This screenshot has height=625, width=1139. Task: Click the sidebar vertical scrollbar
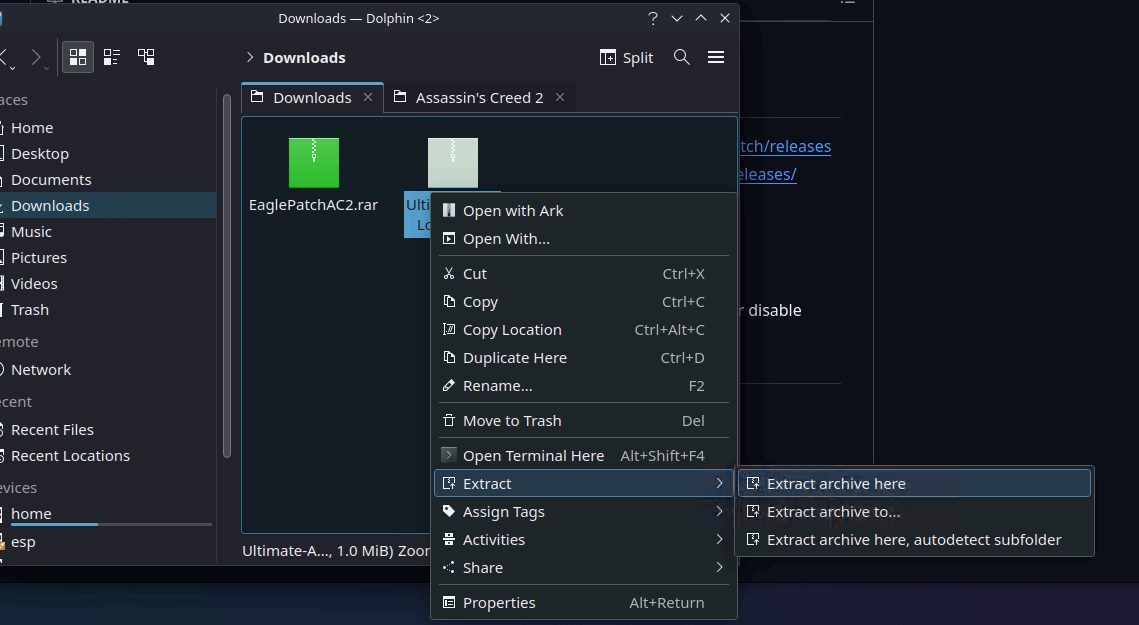coord(227,276)
